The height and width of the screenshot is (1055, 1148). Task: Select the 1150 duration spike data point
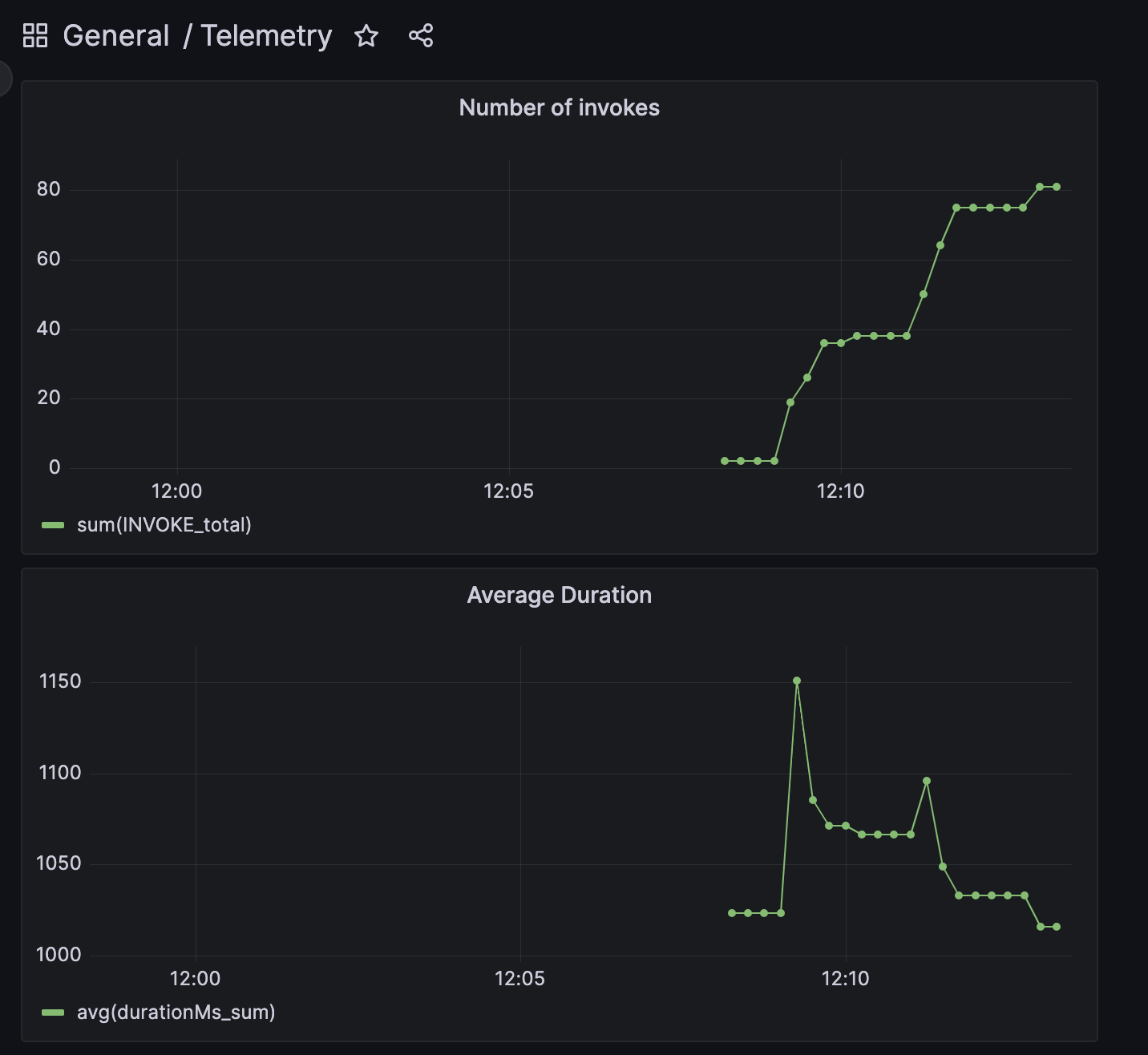tap(796, 681)
